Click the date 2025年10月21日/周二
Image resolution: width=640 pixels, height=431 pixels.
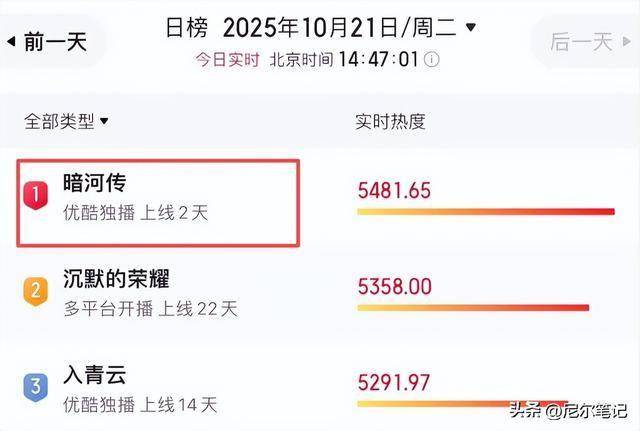[x=339, y=27]
